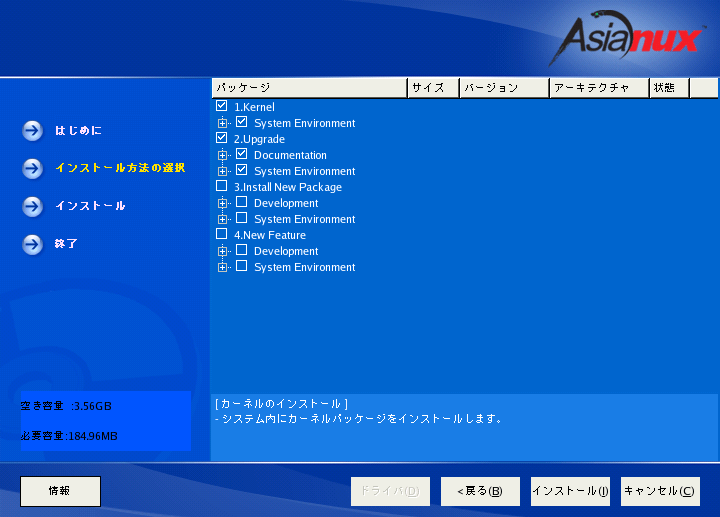Click the arrow icon beside 終了

[33, 244]
